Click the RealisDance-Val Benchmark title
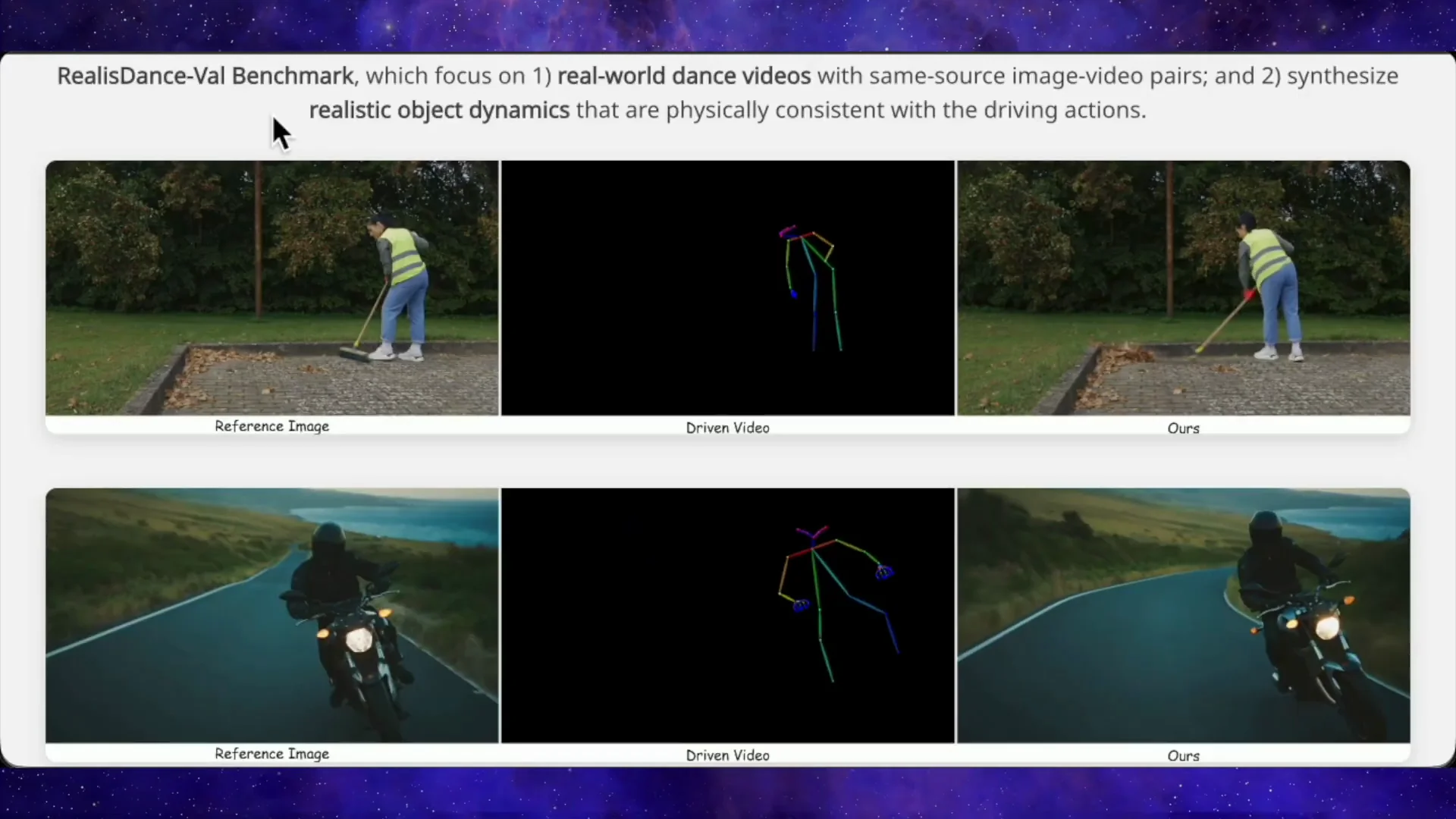 point(205,76)
